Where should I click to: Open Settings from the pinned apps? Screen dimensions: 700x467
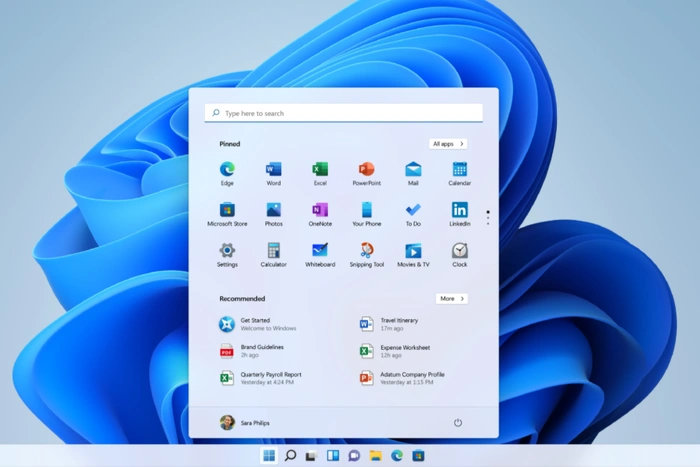pos(227,255)
